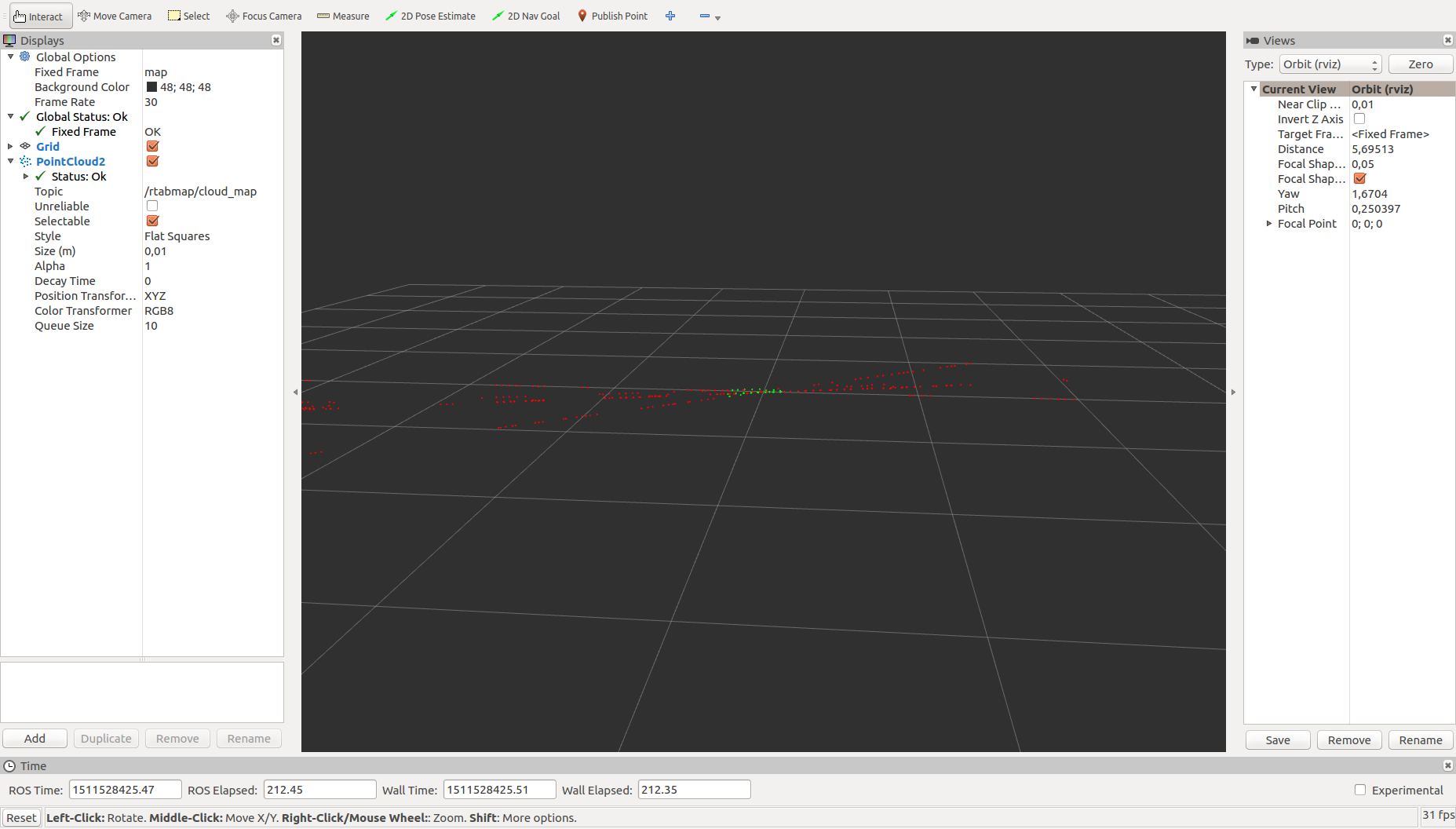Activate the Move Camera tool

[115, 16]
